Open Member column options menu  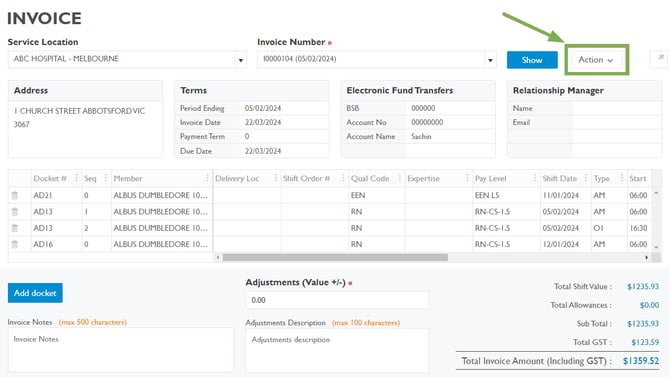click(207, 178)
